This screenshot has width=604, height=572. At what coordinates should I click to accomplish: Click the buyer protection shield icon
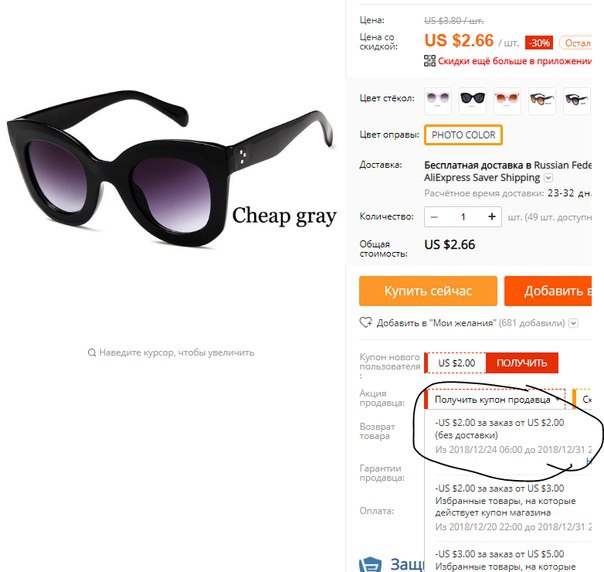370,564
